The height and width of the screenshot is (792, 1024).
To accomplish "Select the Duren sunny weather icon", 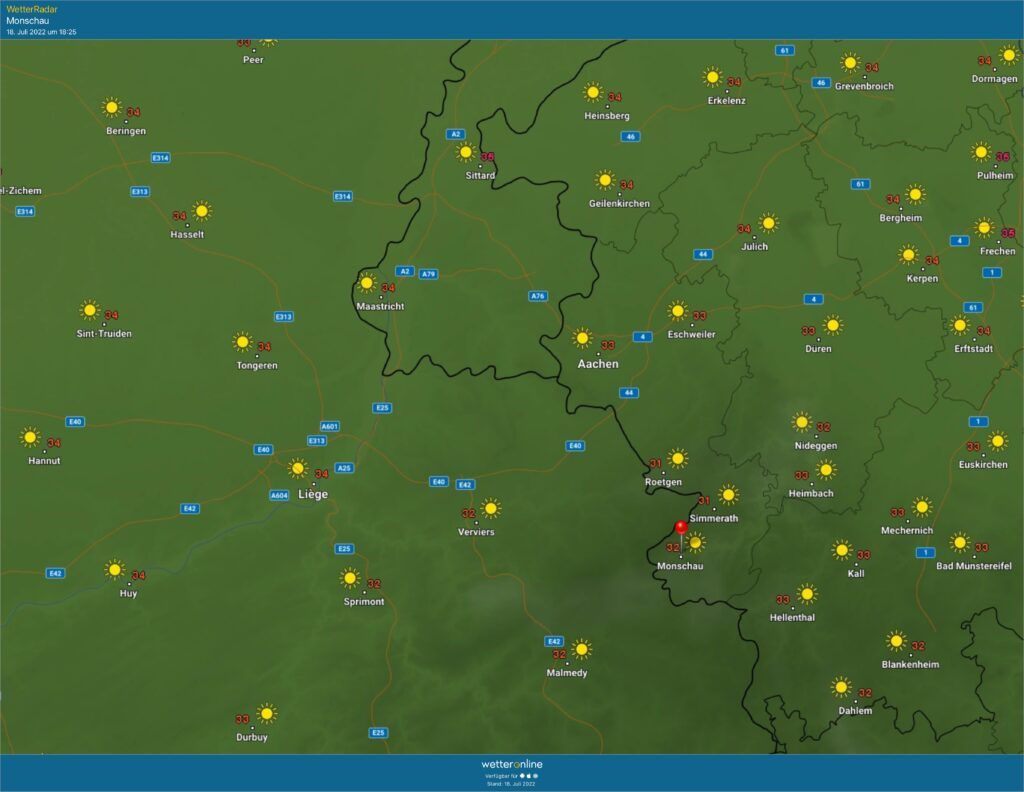I will pyautogui.click(x=833, y=325).
